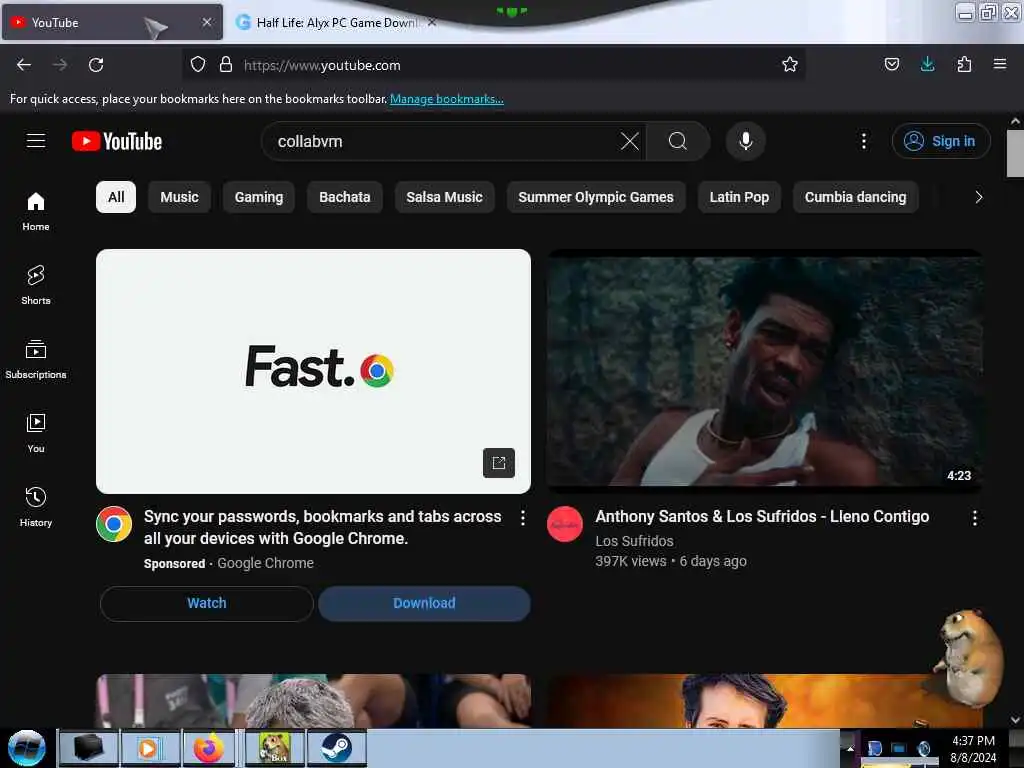Open options for Lleno Contigo video
Viewport: 1024px width, 768px height.
point(974,518)
